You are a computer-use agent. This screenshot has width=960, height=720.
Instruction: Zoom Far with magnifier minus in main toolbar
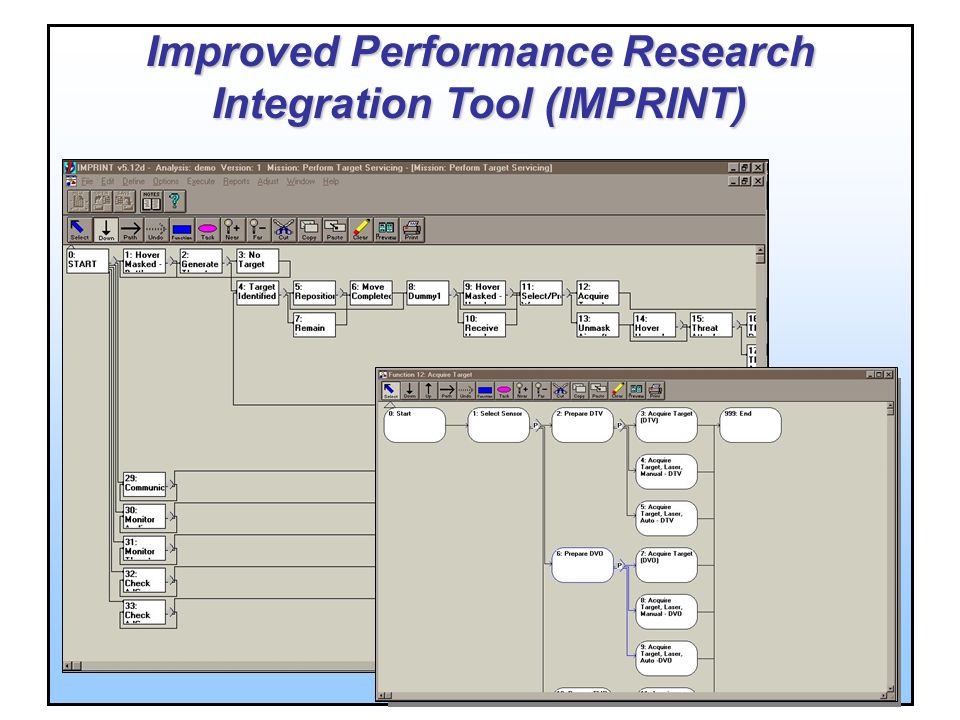tap(257, 230)
